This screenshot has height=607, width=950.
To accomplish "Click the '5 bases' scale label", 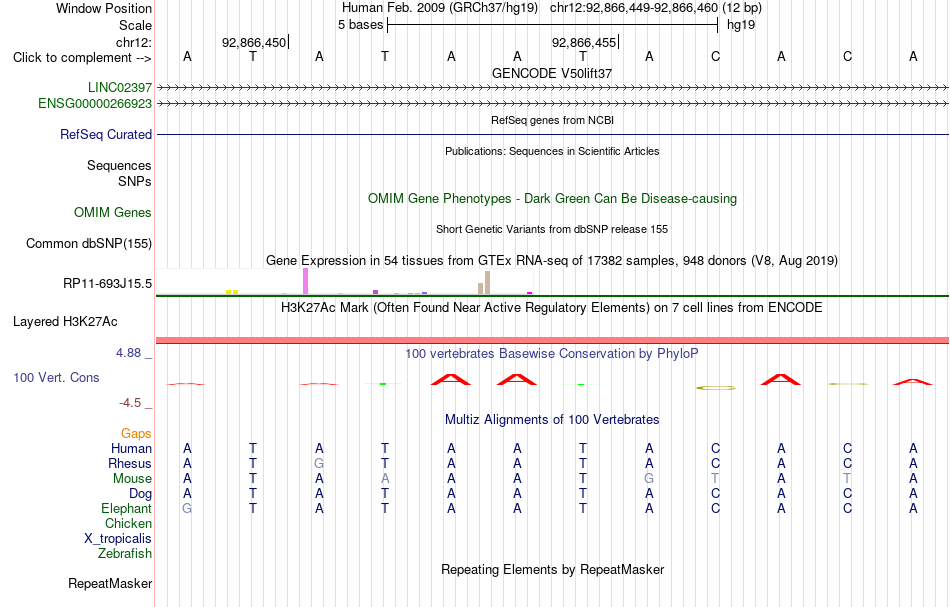I will pos(360,25).
